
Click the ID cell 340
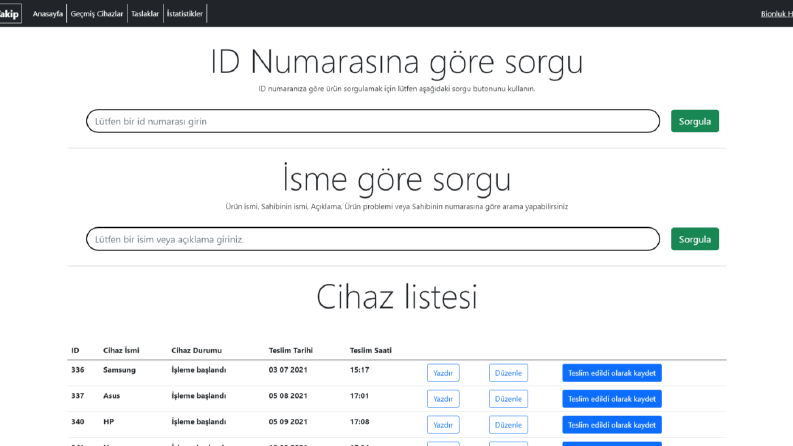(77, 422)
